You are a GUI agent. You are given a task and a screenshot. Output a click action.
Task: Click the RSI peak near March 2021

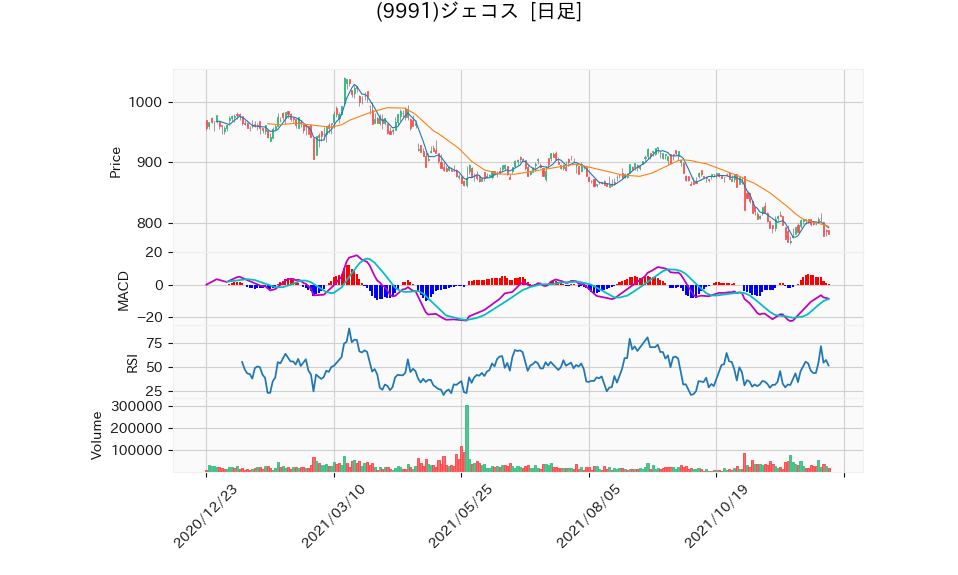[x=349, y=329]
